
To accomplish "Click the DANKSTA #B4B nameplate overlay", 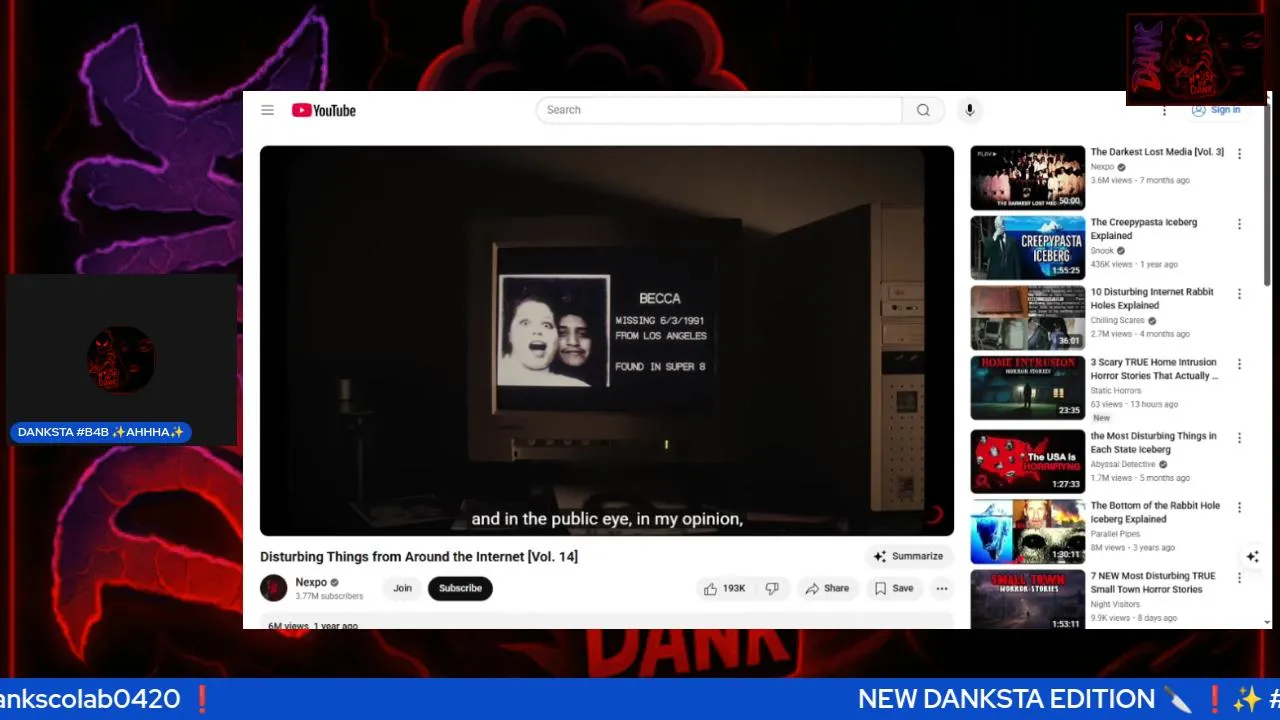I will 101,432.
